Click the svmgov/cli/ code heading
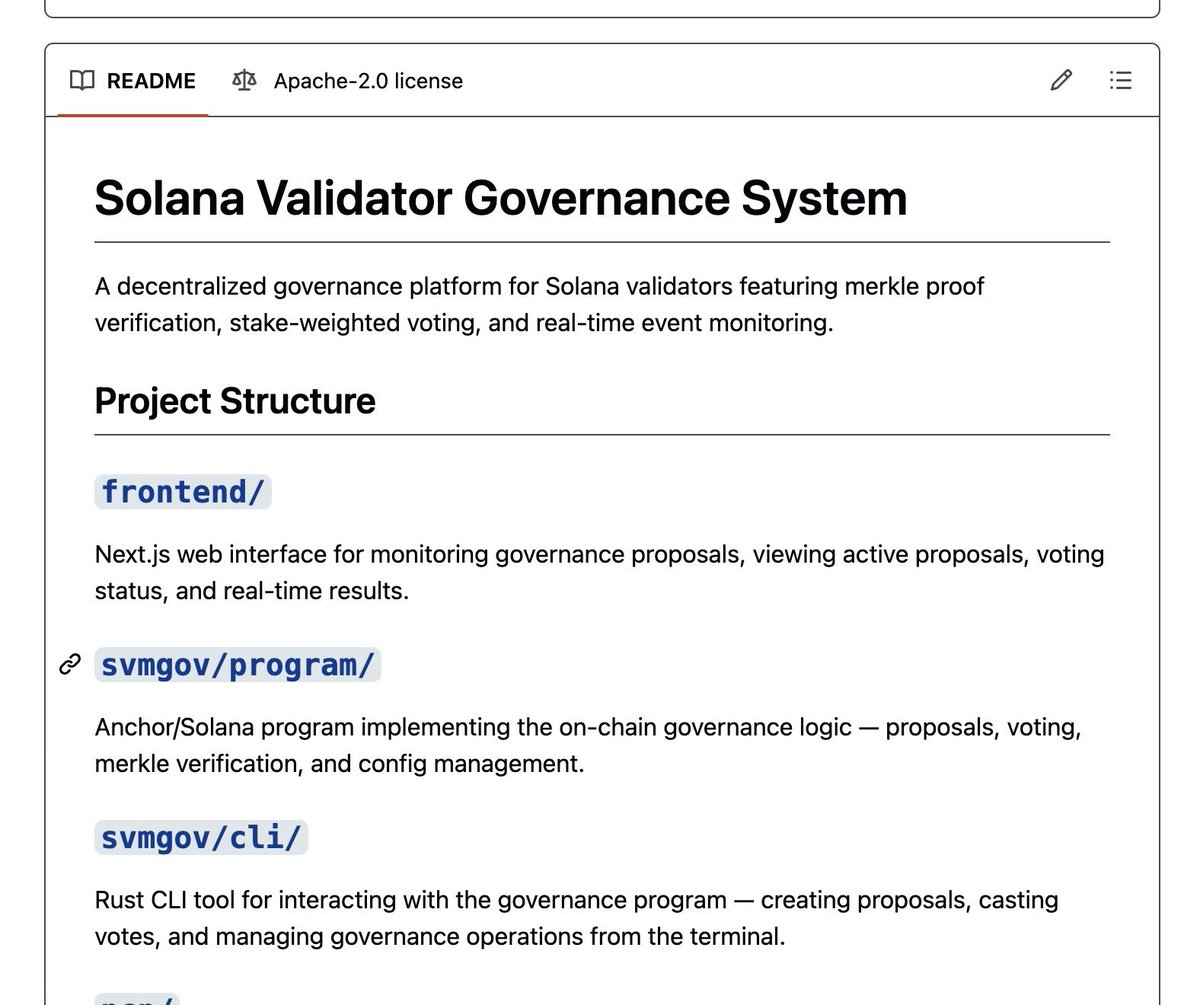The width and height of the screenshot is (1200, 1005). click(201, 838)
